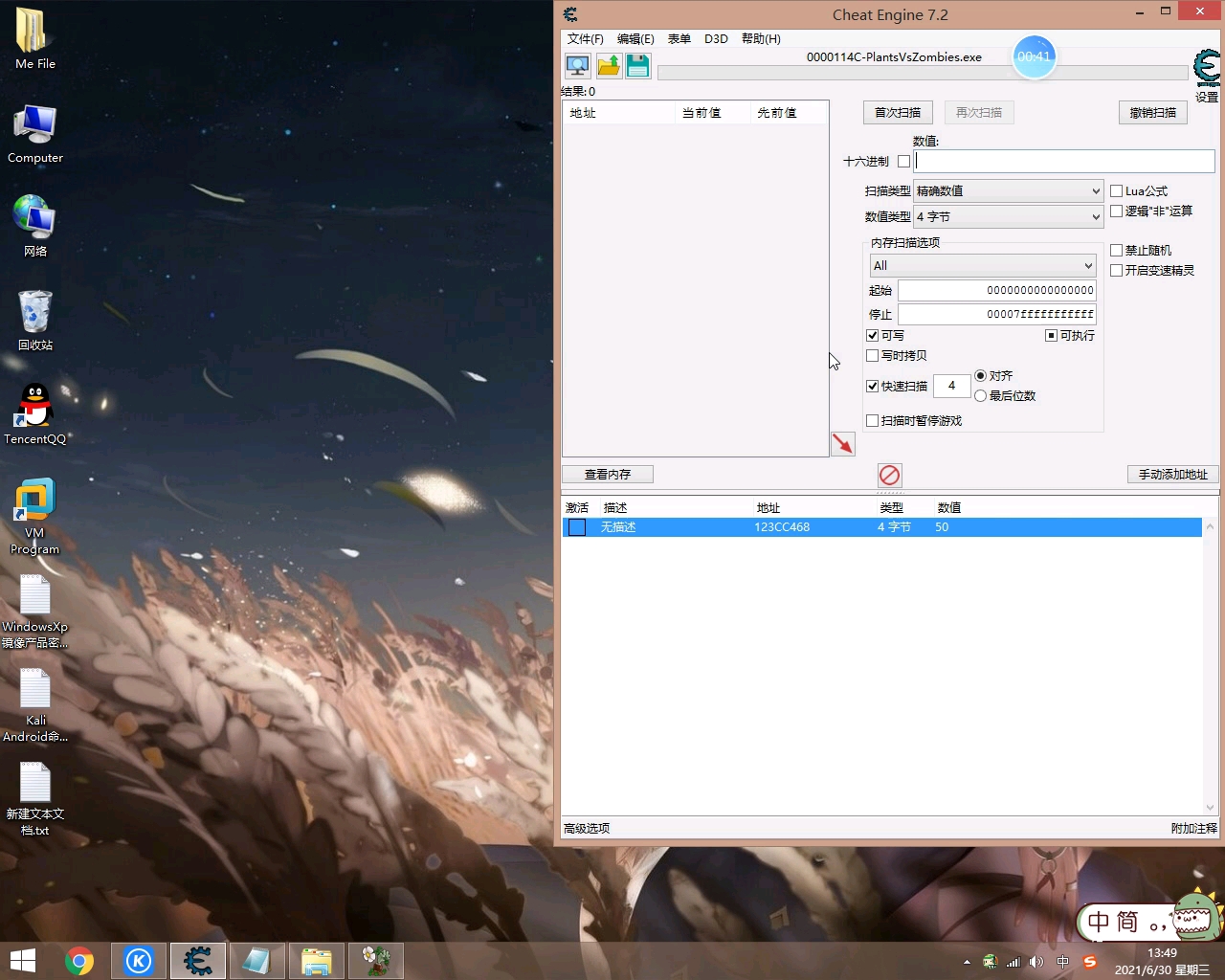
Task: Click the address list vertical scrollbar
Action: tap(1210, 666)
